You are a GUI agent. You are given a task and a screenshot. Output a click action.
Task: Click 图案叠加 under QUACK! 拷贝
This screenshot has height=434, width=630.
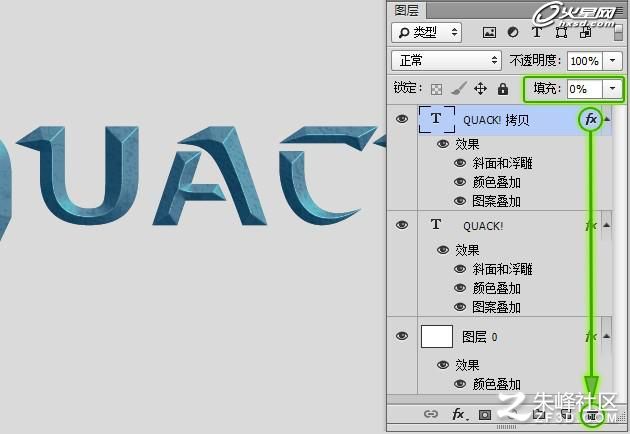pos(497,201)
